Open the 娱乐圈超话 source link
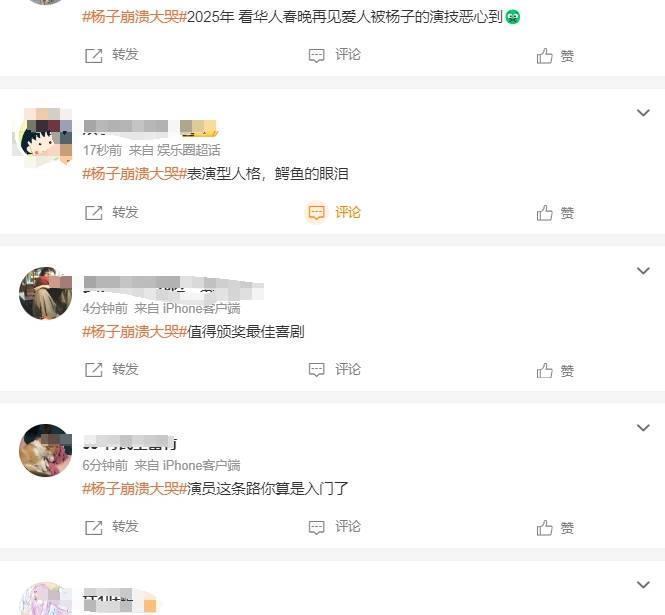The height and width of the screenshot is (615, 665). tap(189, 150)
